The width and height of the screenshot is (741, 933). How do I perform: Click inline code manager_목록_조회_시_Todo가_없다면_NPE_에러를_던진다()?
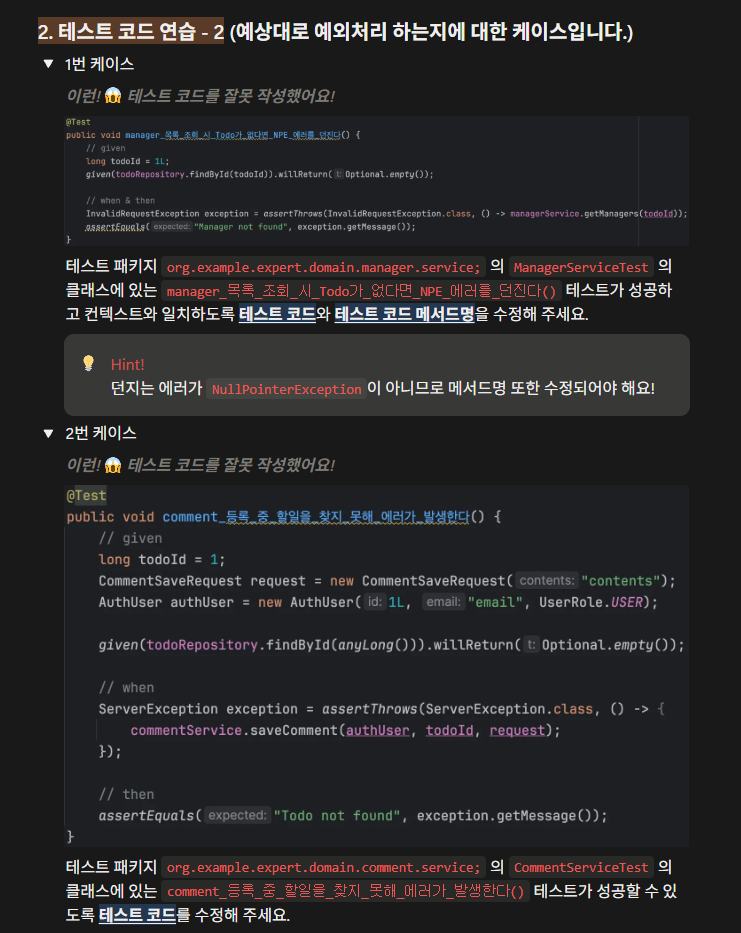pyautogui.click(x=361, y=291)
